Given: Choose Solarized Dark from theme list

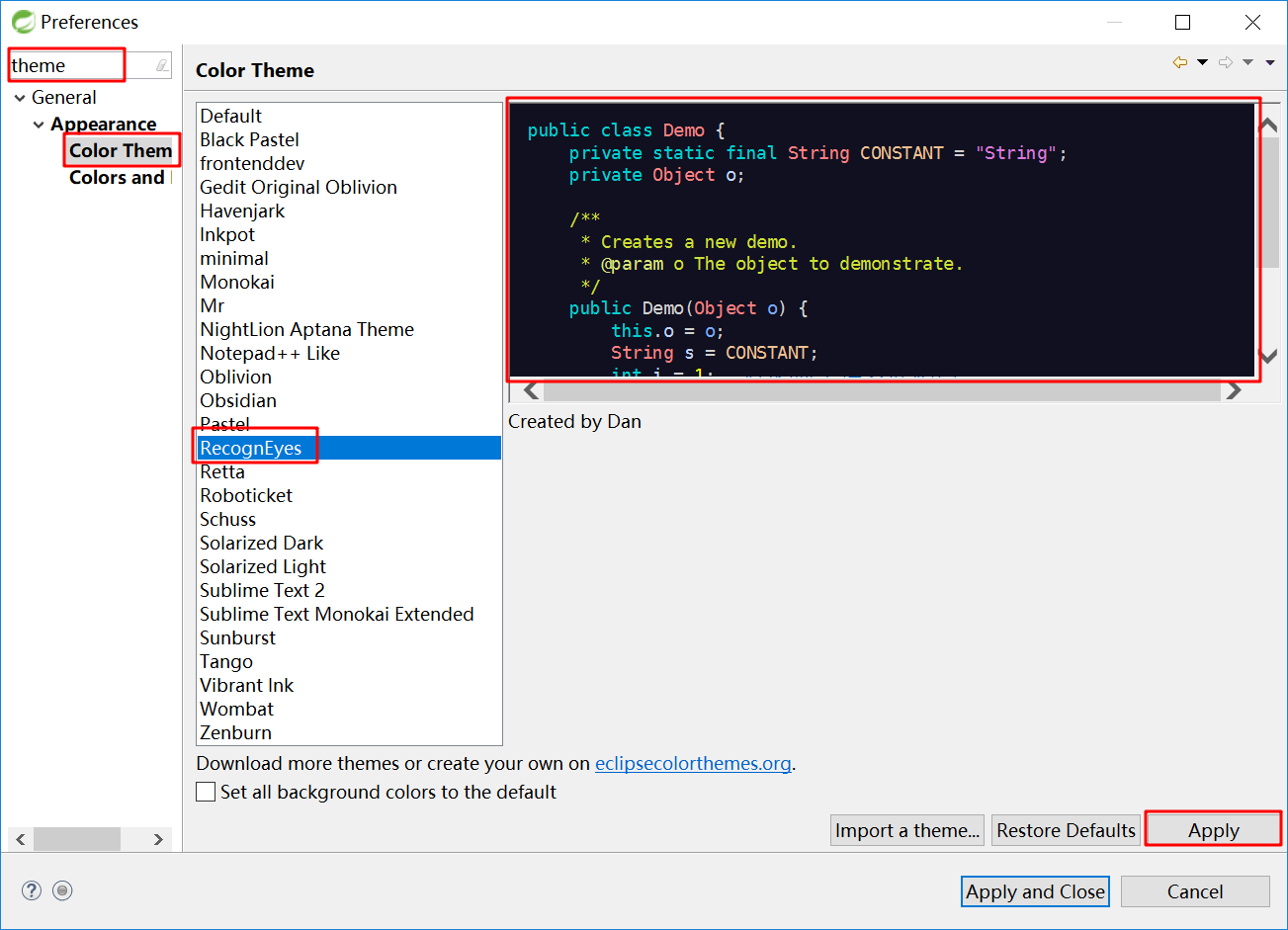Looking at the screenshot, I should (x=261, y=543).
